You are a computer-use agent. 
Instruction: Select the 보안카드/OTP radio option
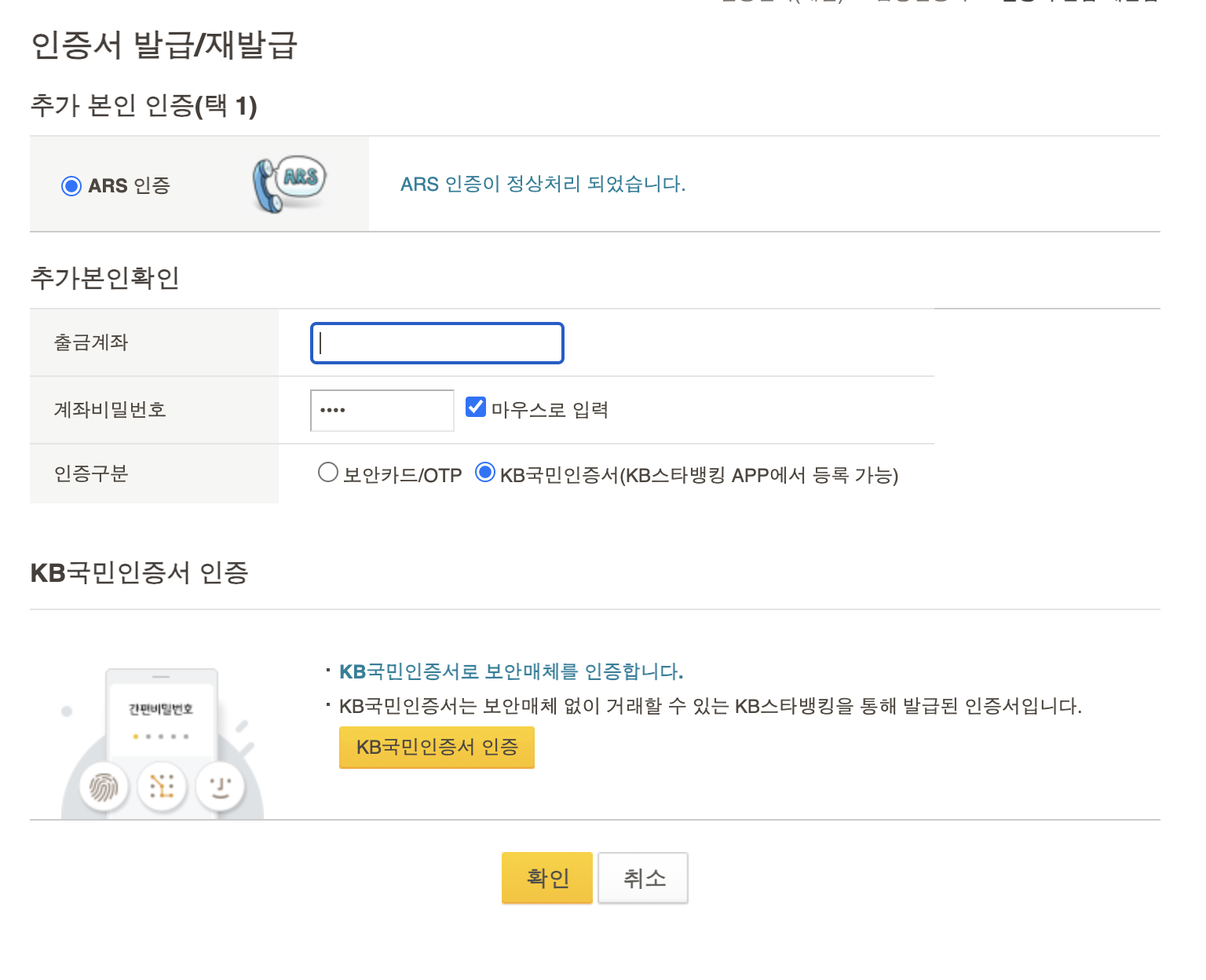point(328,472)
